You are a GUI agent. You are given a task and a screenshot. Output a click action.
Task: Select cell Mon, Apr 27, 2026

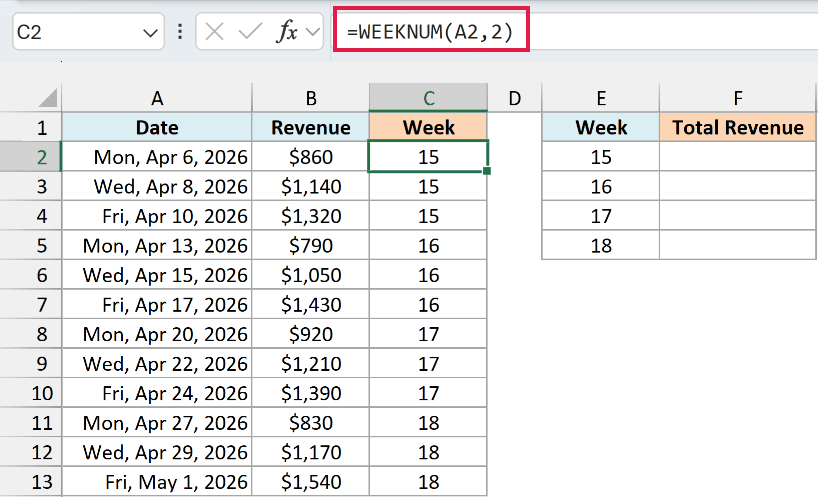[157, 423]
